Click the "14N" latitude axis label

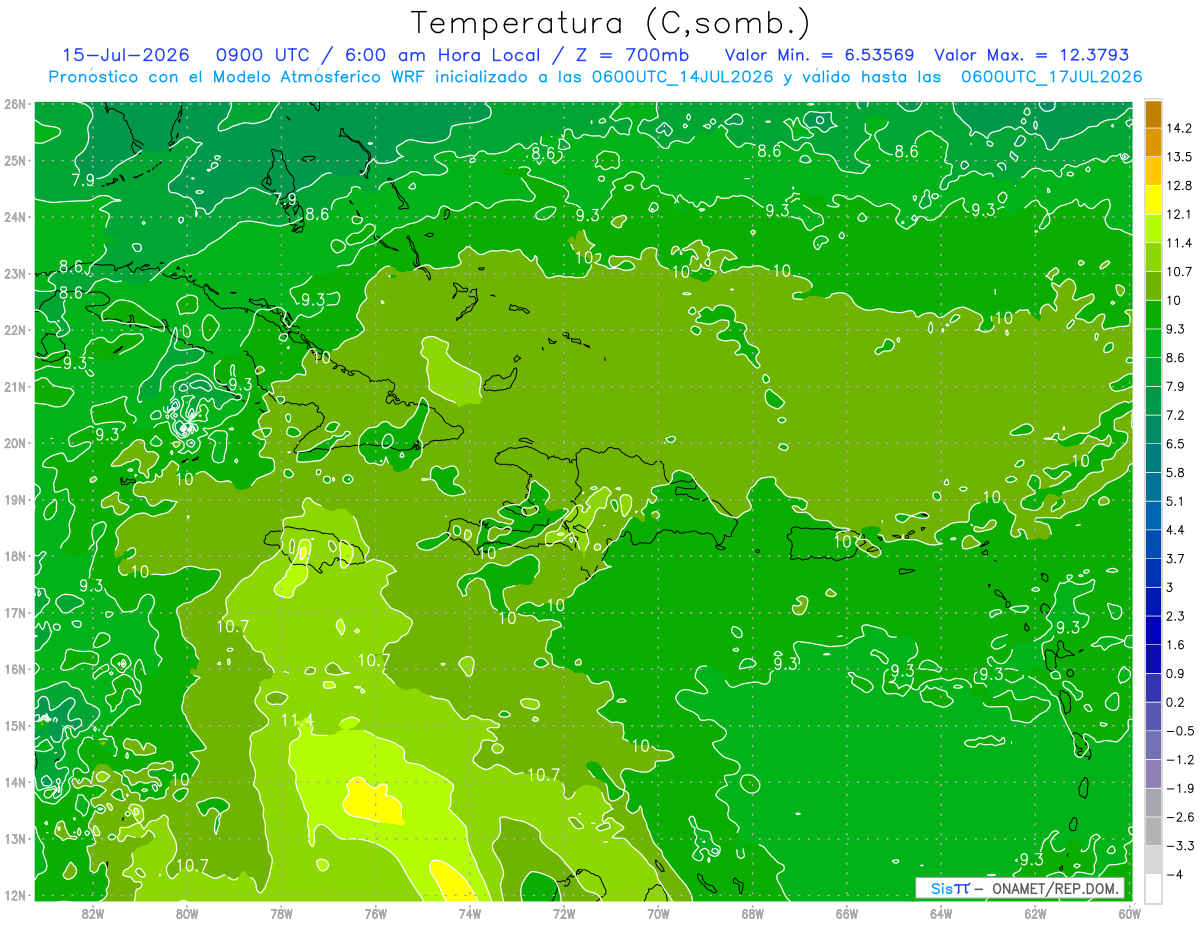15,782
